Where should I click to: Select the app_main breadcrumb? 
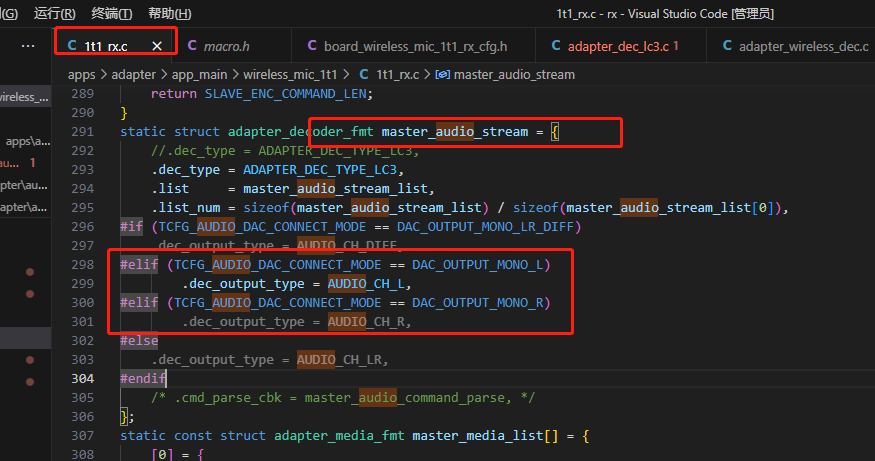(199, 75)
